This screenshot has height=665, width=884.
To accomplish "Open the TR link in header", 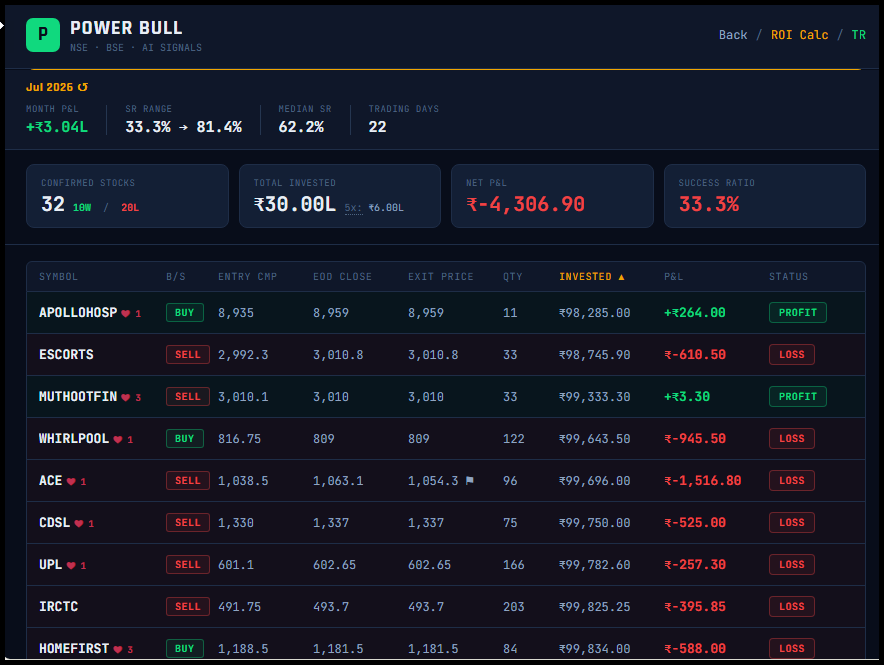I will (859, 35).
